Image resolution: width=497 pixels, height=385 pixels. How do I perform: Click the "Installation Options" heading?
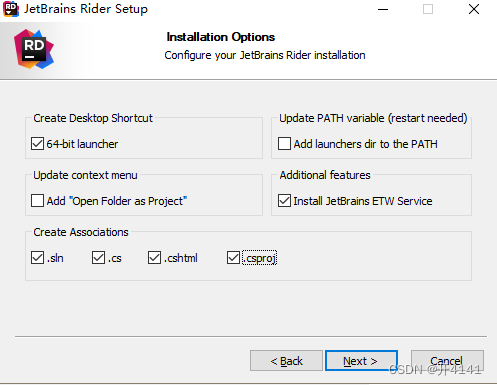tap(221, 37)
